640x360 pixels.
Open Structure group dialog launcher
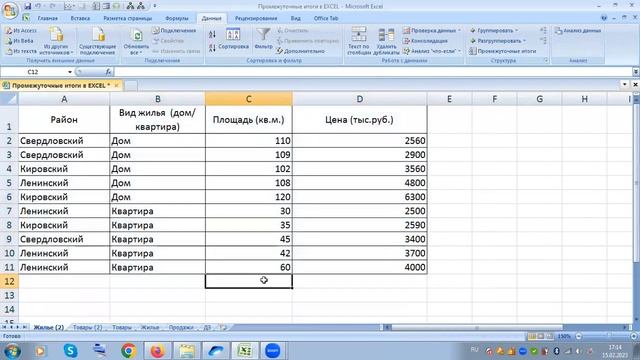click(x=546, y=60)
